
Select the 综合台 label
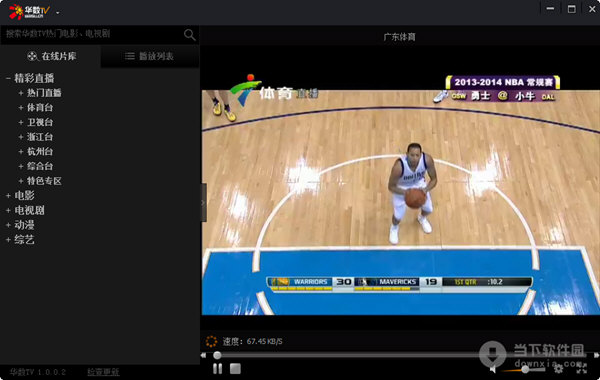tap(40, 166)
